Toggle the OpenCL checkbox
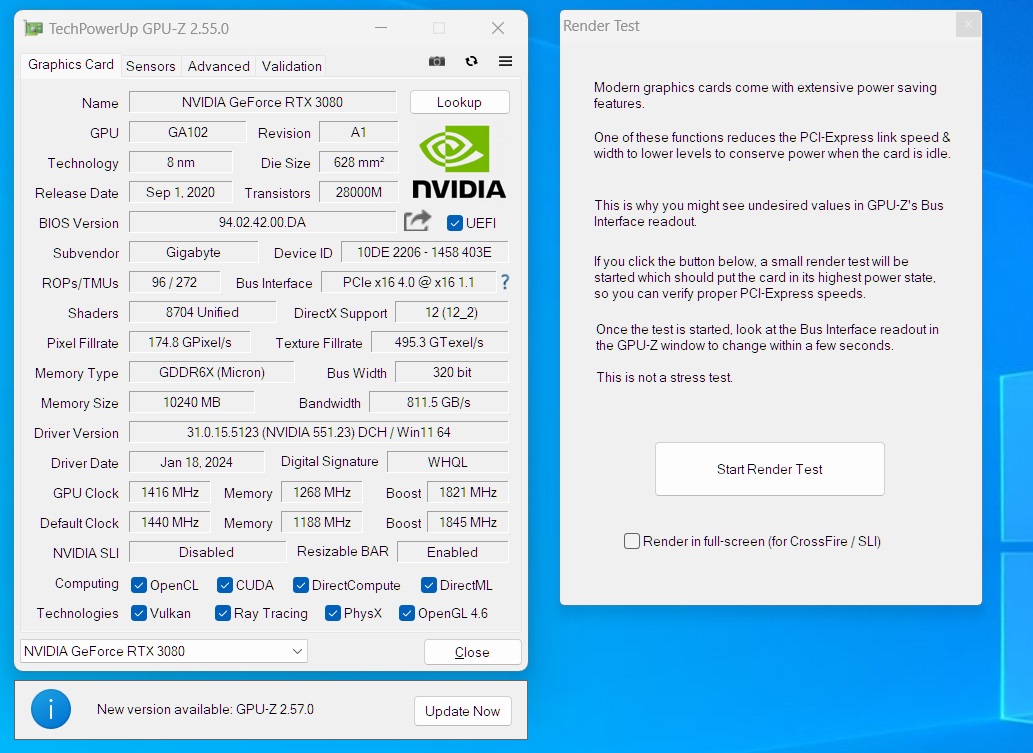 138,585
